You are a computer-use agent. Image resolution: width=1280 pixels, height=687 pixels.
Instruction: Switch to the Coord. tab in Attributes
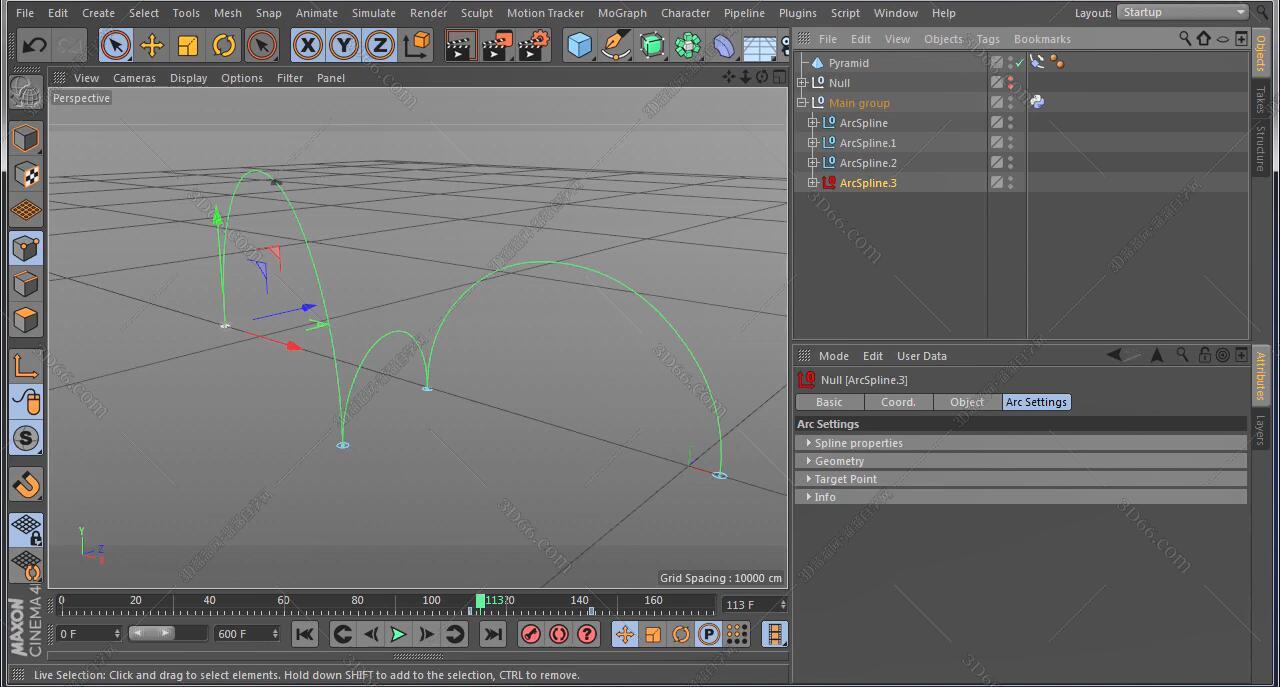click(x=897, y=402)
